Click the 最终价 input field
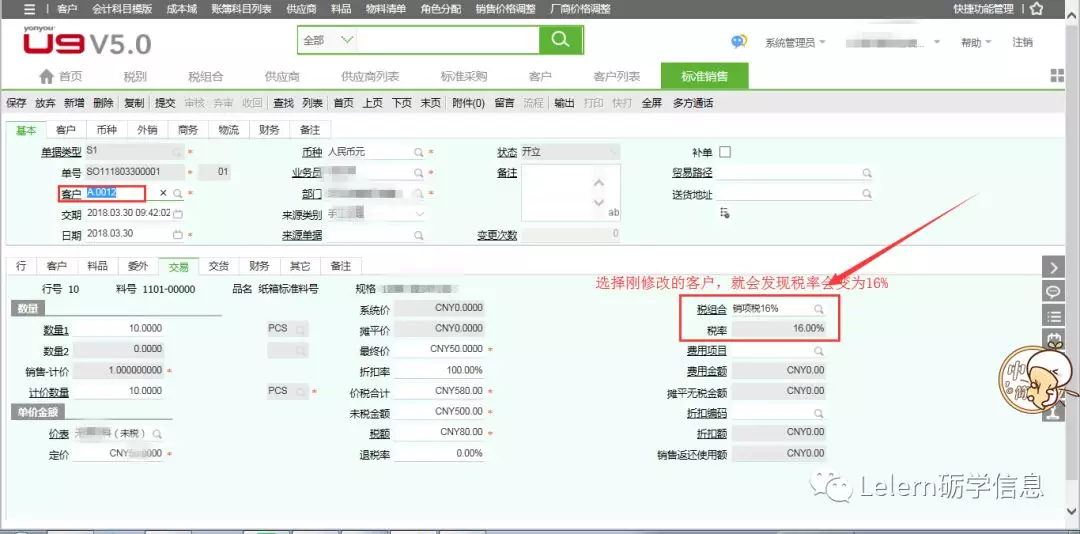 point(439,350)
